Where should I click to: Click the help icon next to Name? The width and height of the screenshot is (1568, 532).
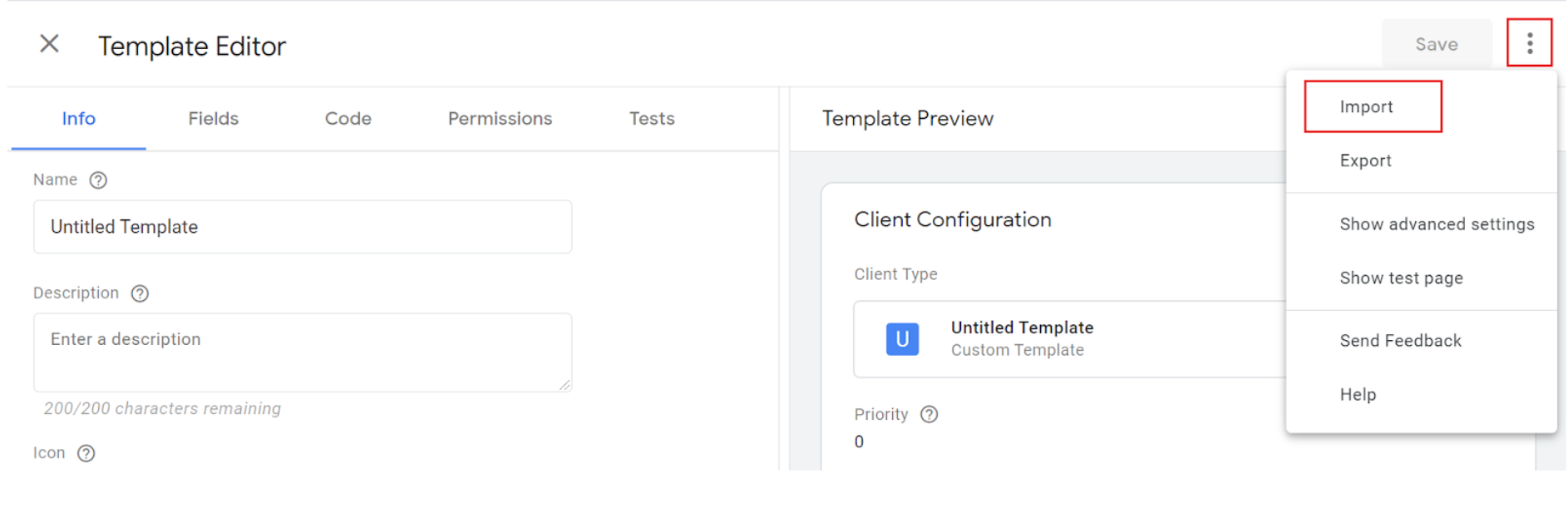pos(98,180)
